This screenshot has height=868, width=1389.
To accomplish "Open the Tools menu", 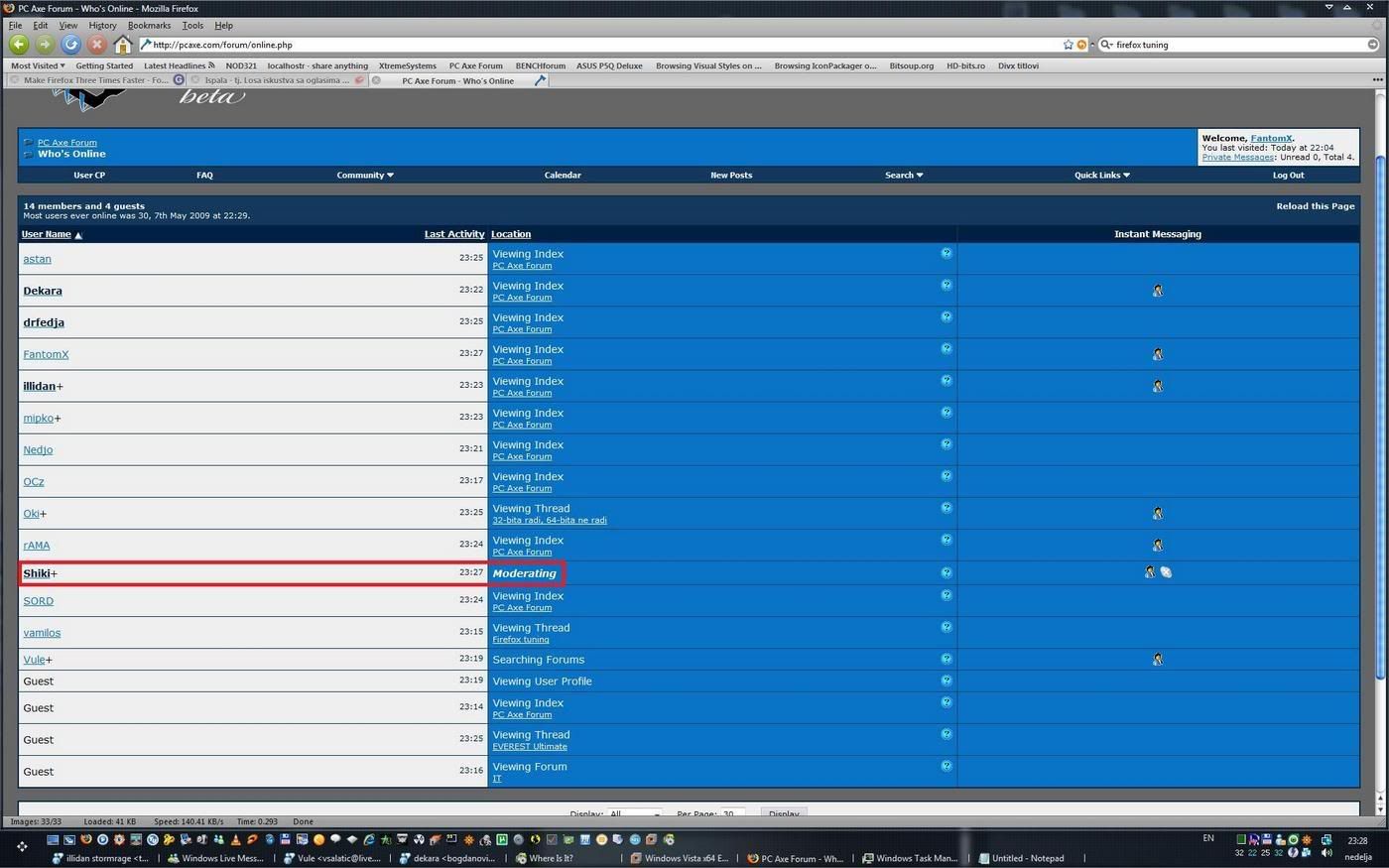I will [192, 25].
